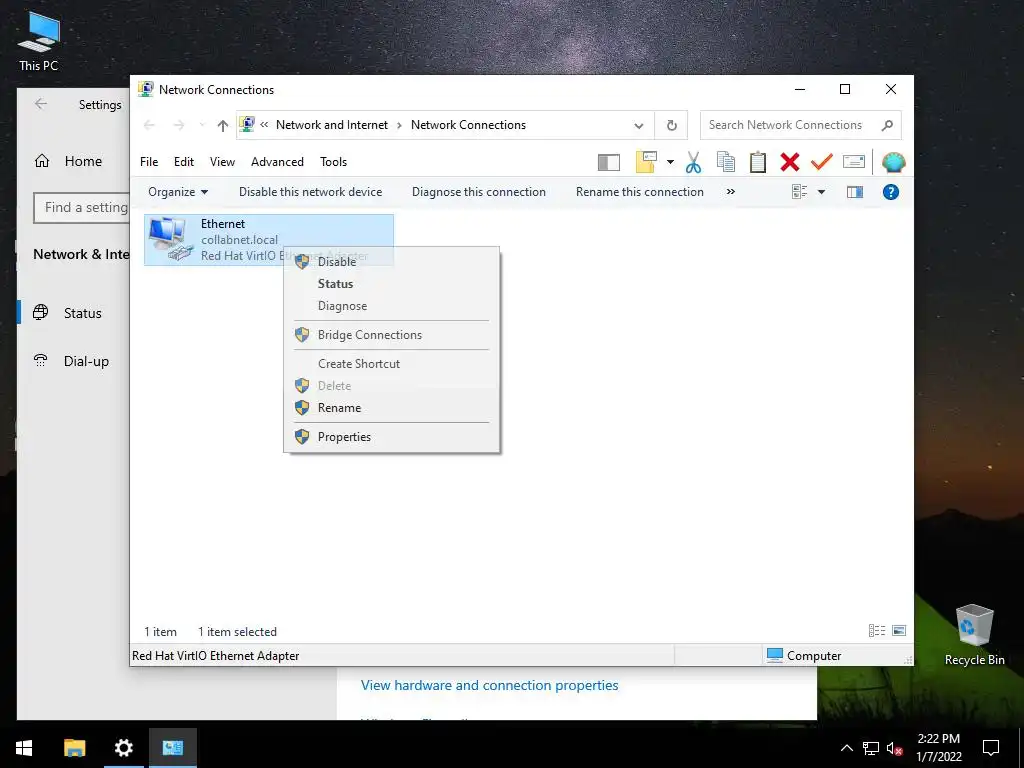Toggle the preview pane icon

pos(855,192)
